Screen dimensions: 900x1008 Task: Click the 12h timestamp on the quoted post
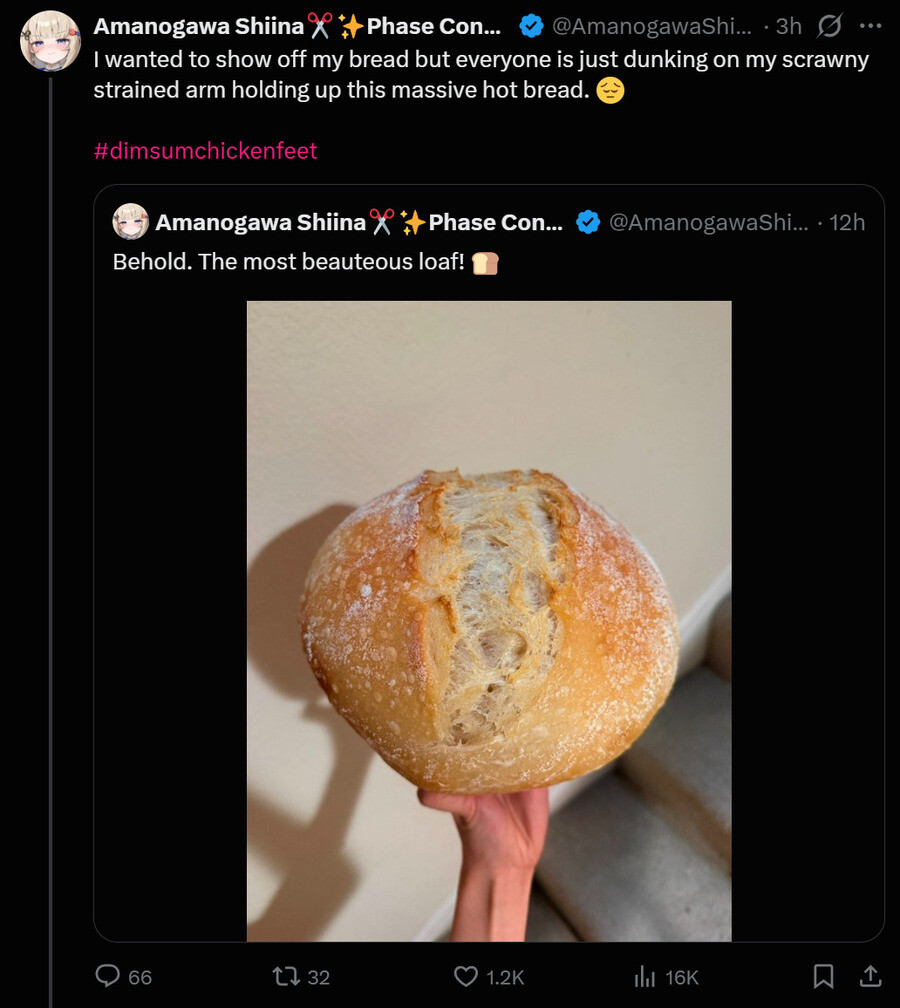tap(845, 222)
